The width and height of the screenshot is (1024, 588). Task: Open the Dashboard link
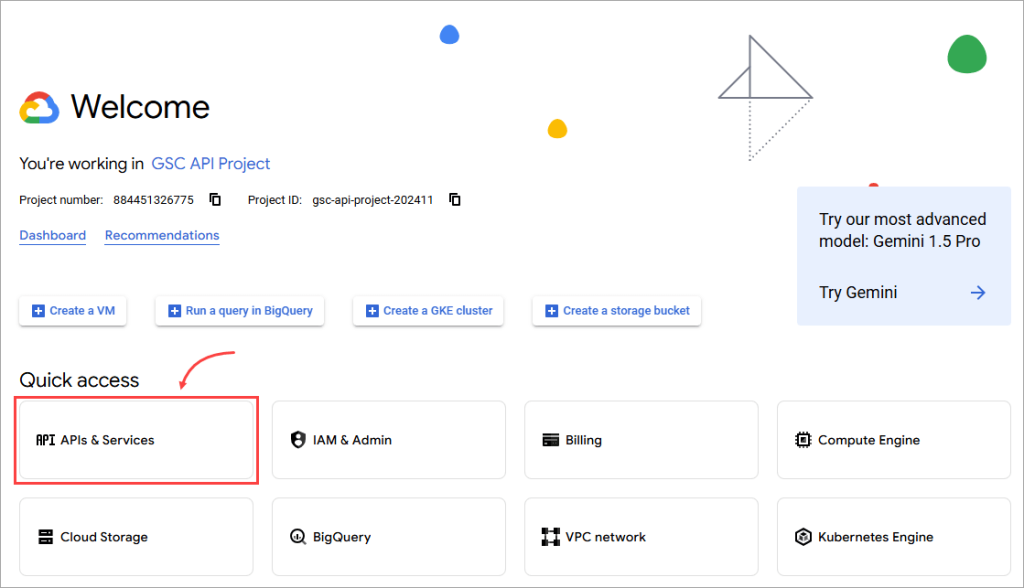click(x=52, y=235)
